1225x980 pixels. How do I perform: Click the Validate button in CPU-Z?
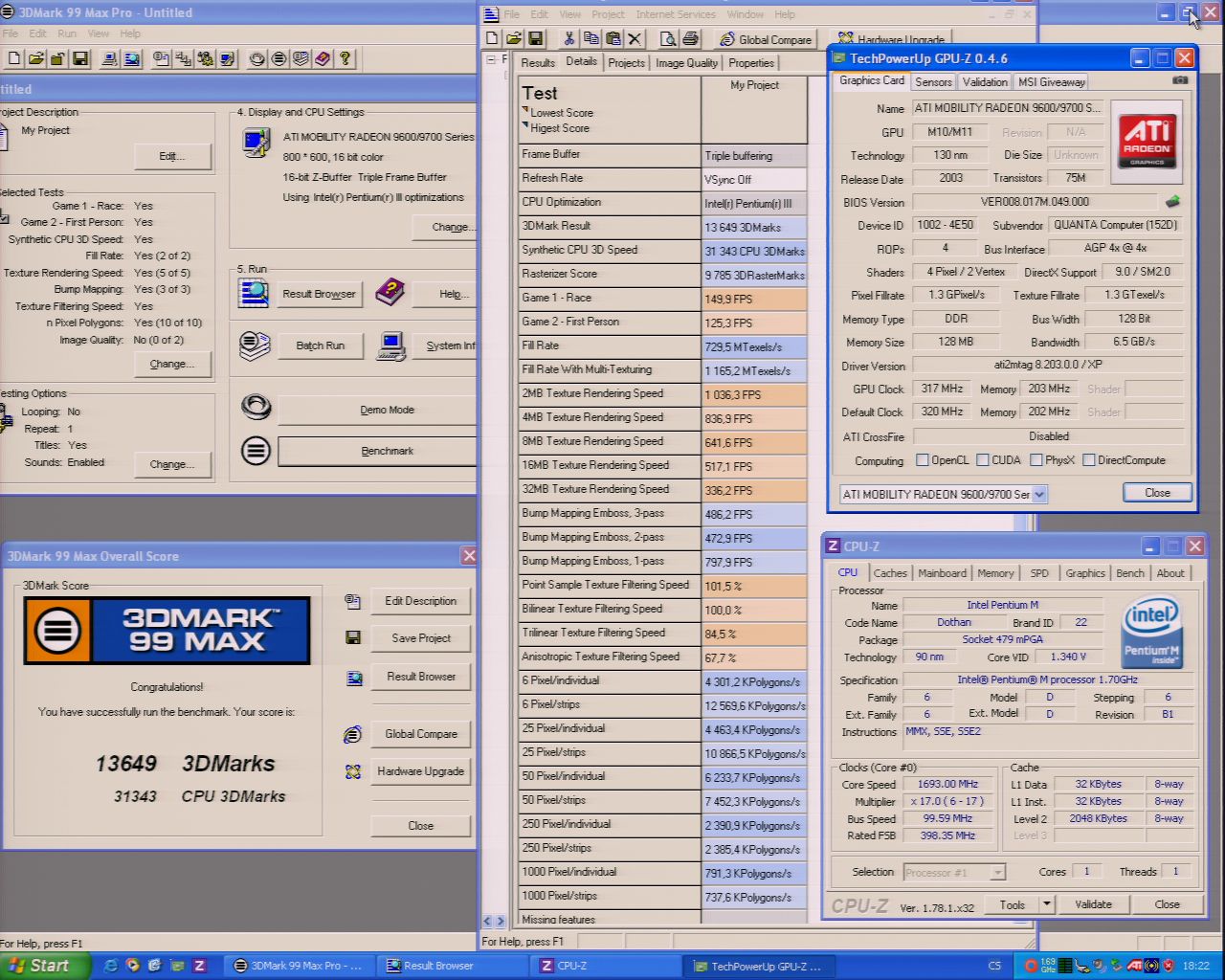tap(1093, 904)
